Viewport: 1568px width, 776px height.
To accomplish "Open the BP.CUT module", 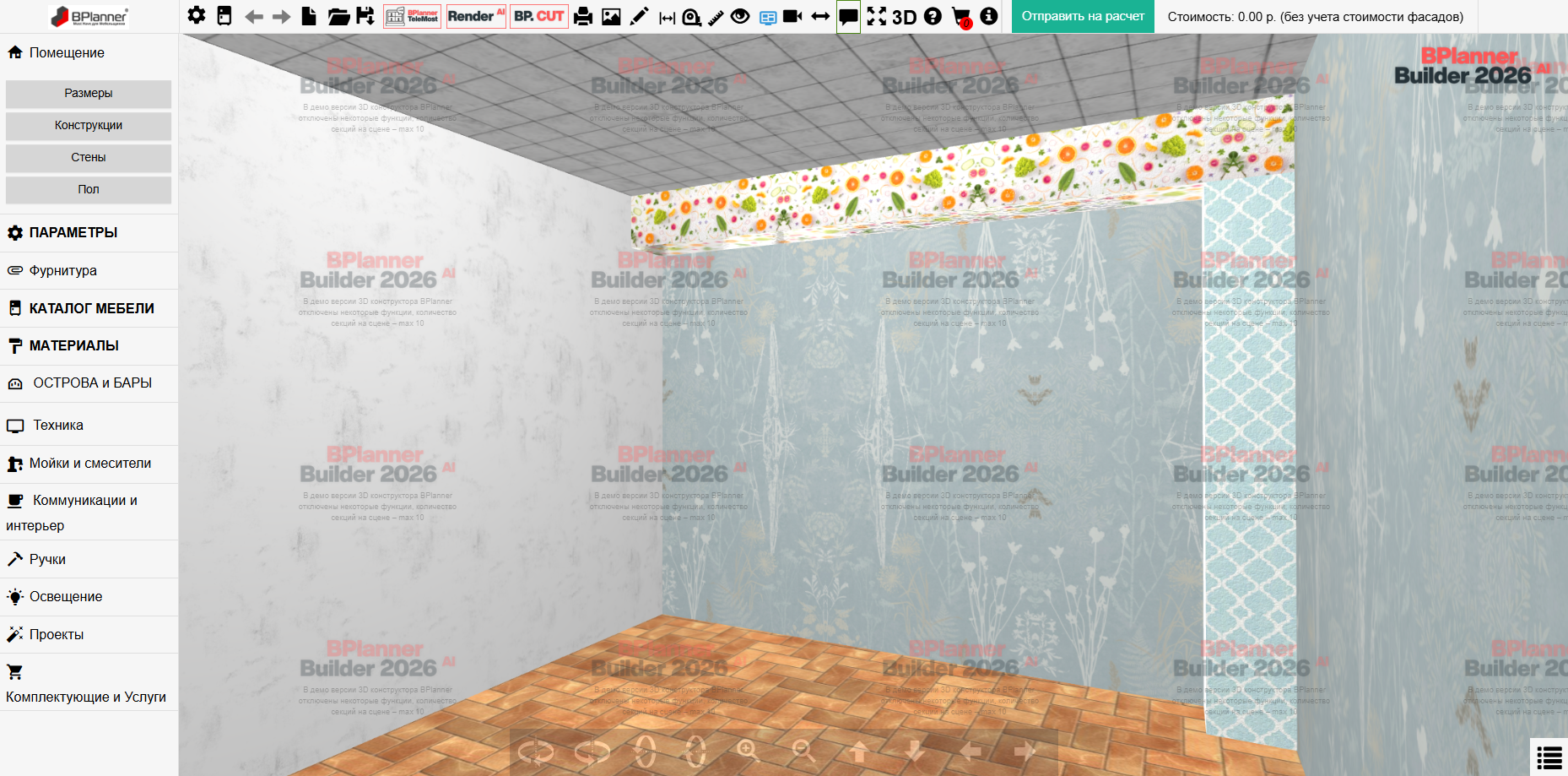I will pyautogui.click(x=539, y=16).
